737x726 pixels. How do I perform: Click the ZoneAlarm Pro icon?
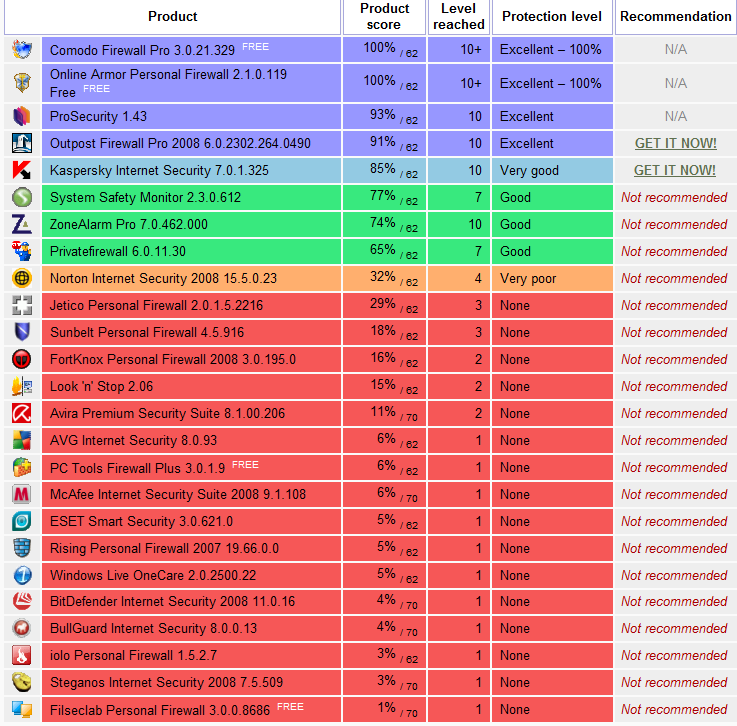tap(22, 224)
